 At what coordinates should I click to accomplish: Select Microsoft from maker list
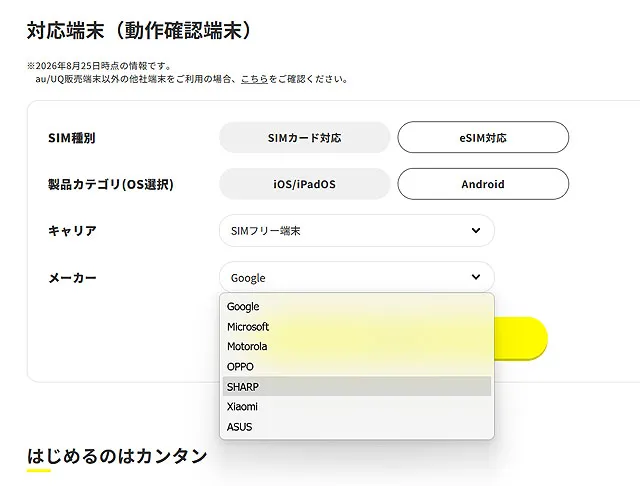[x=357, y=326]
